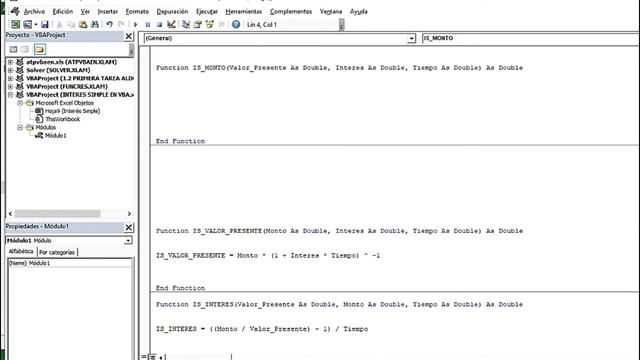The image size is (640, 360).
Task: Open the Ejecutar menu
Action: click(207, 11)
